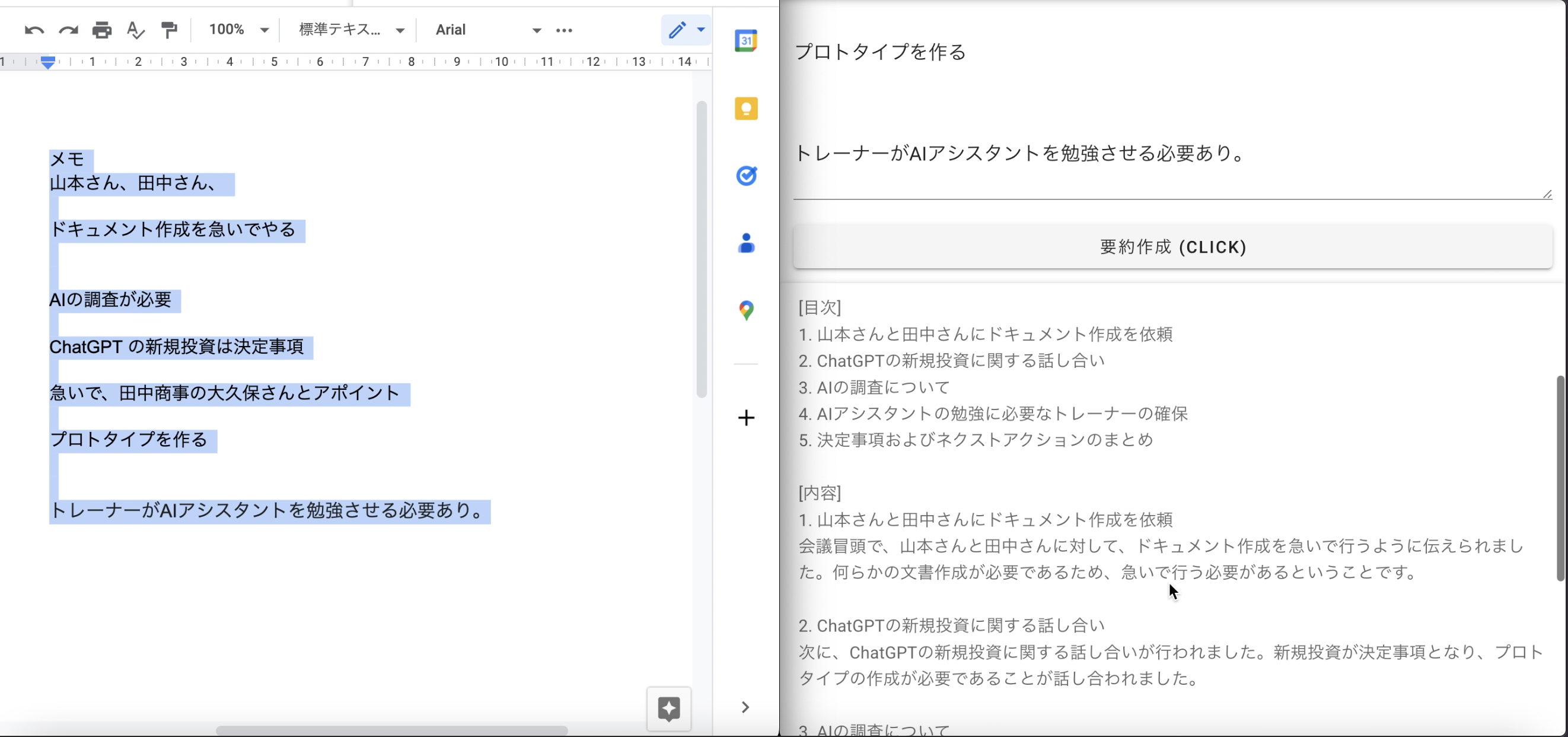
Task: Click the document's vertical scrollbar
Action: [x=701, y=250]
